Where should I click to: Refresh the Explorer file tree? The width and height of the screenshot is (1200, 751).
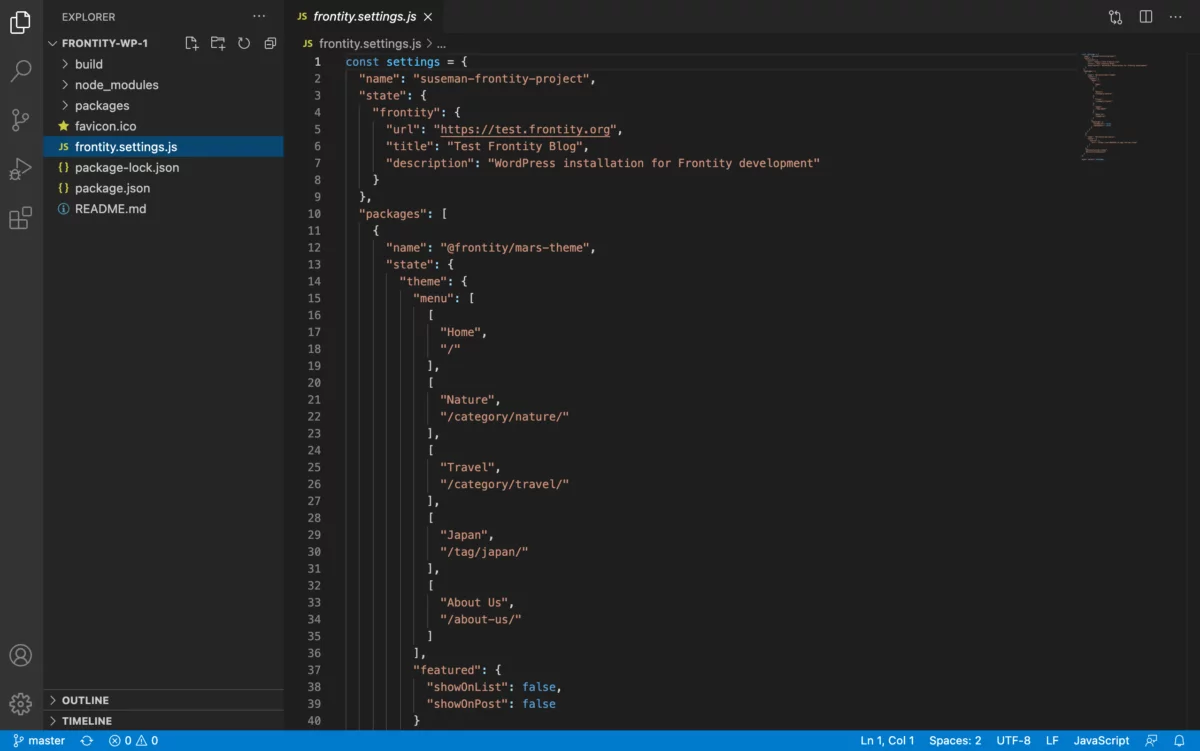point(244,43)
